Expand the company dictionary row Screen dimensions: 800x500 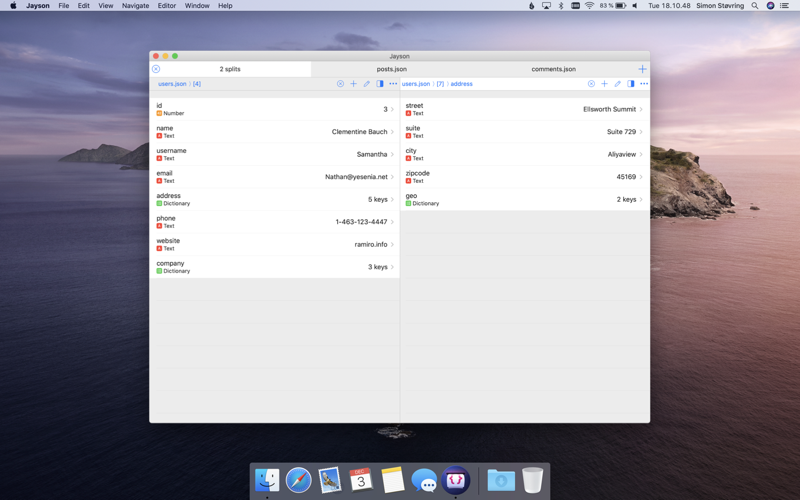point(274,267)
